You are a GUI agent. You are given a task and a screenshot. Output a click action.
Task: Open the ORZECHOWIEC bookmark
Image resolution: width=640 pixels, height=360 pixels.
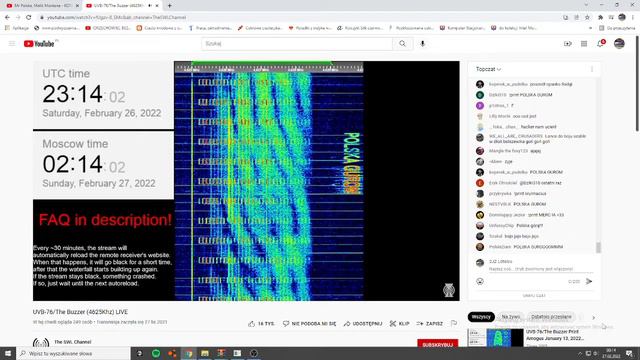(x=108, y=28)
